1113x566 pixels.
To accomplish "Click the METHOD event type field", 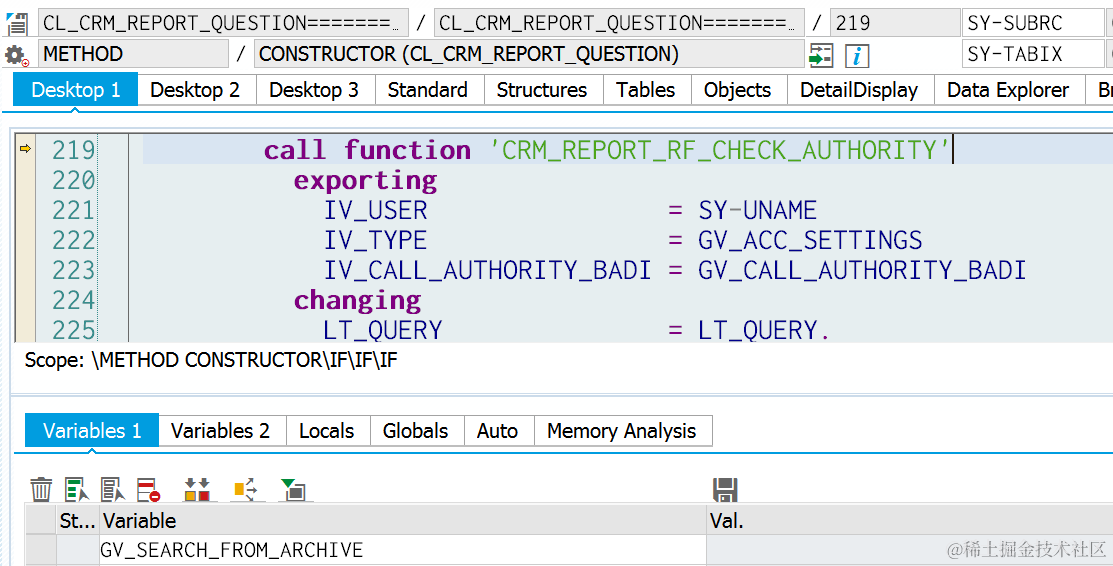I will click(133, 54).
